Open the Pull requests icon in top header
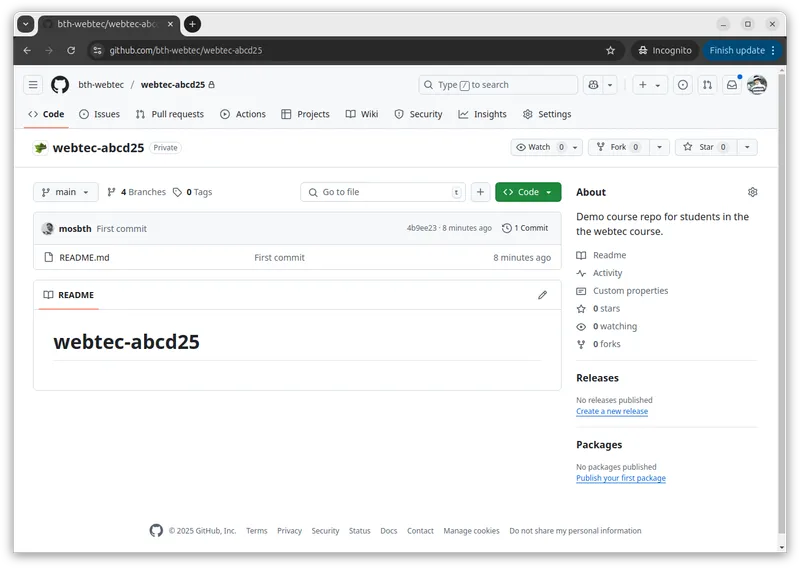The height and width of the screenshot is (568, 800). pyautogui.click(x=707, y=85)
